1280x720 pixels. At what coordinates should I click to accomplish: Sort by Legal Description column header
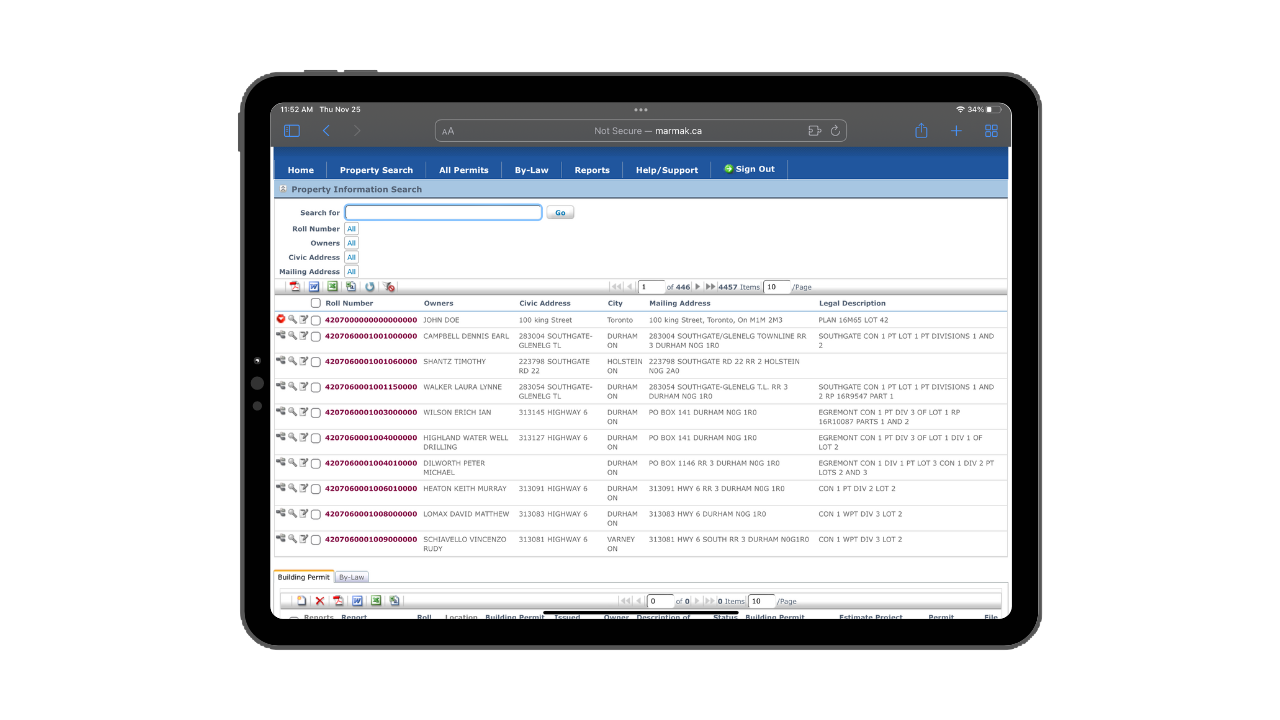tap(852, 303)
